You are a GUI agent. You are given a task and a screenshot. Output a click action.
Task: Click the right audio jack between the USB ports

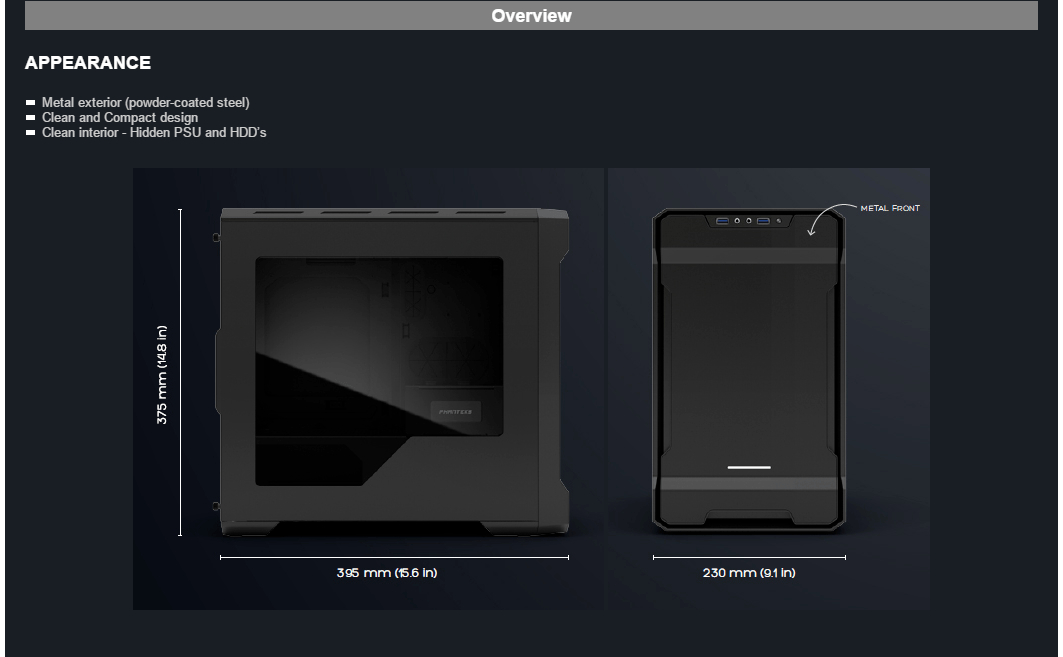tap(748, 220)
